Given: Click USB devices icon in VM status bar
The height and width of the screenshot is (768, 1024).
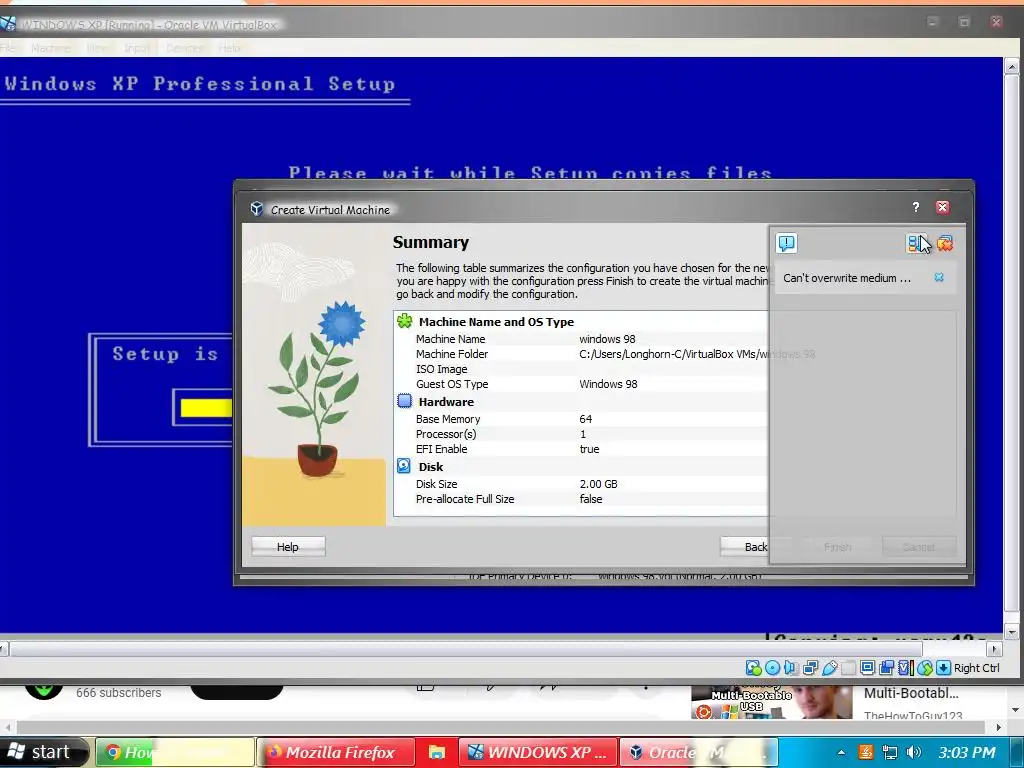Looking at the screenshot, I should coord(829,667).
